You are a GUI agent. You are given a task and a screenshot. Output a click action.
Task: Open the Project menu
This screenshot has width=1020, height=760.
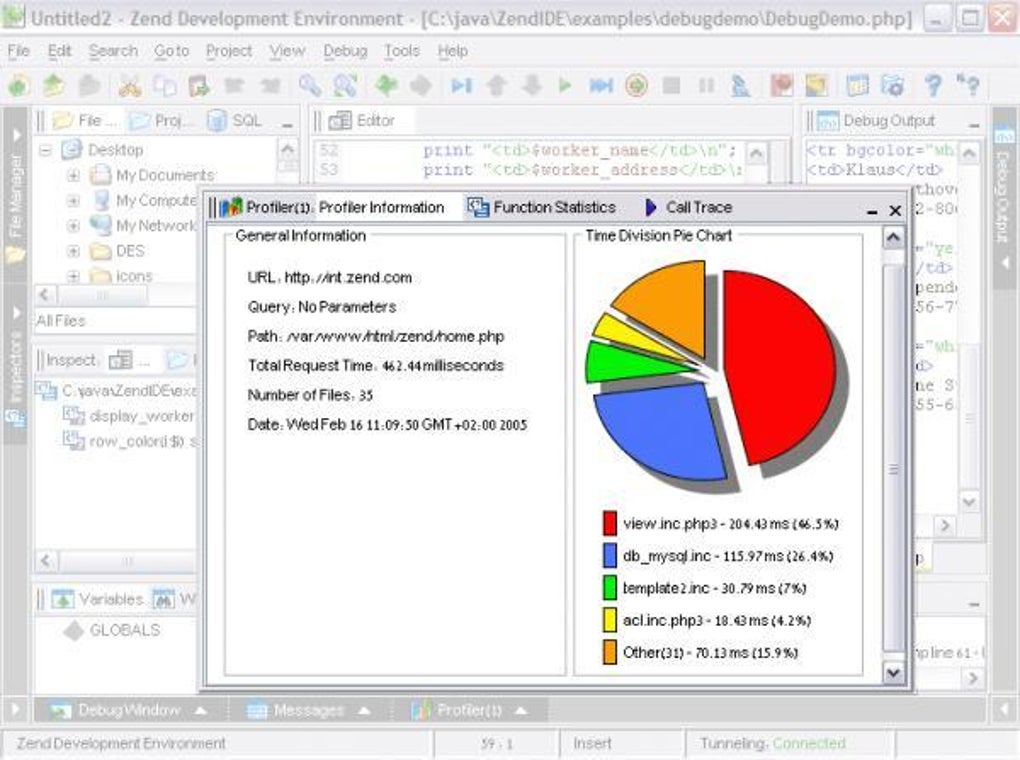[x=229, y=51]
